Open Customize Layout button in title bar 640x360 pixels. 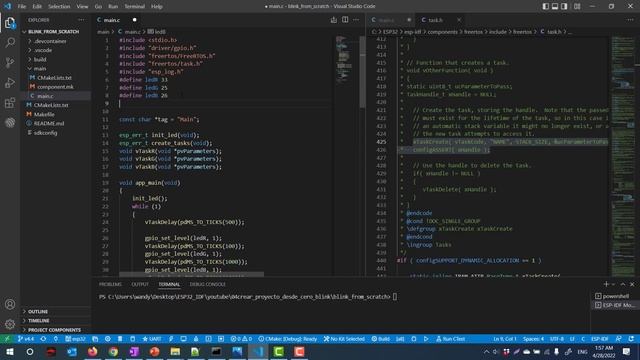click(x=577, y=6)
